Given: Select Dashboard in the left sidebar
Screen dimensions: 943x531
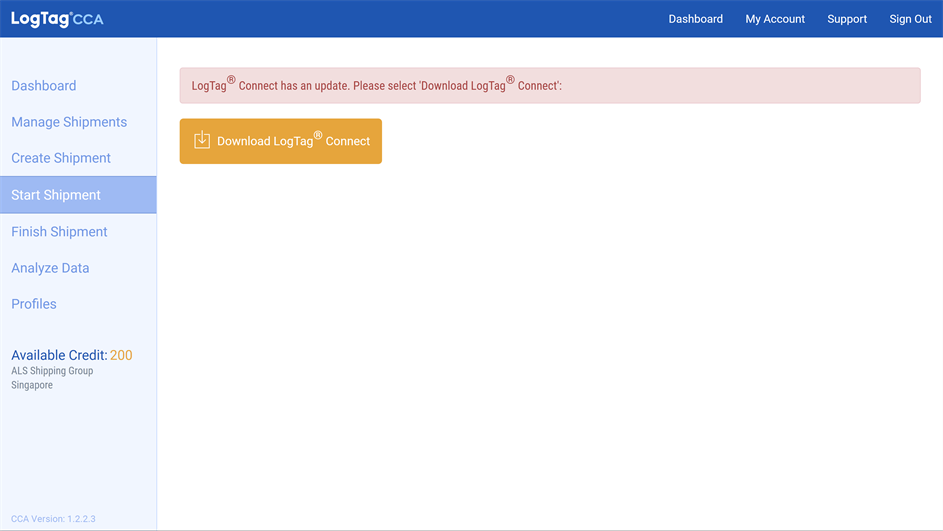Looking at the screenshot, I should point(44,85).
